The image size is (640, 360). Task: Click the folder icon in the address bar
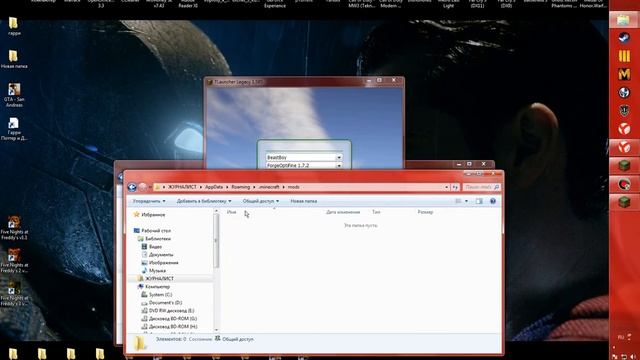[x=158, y=187]
